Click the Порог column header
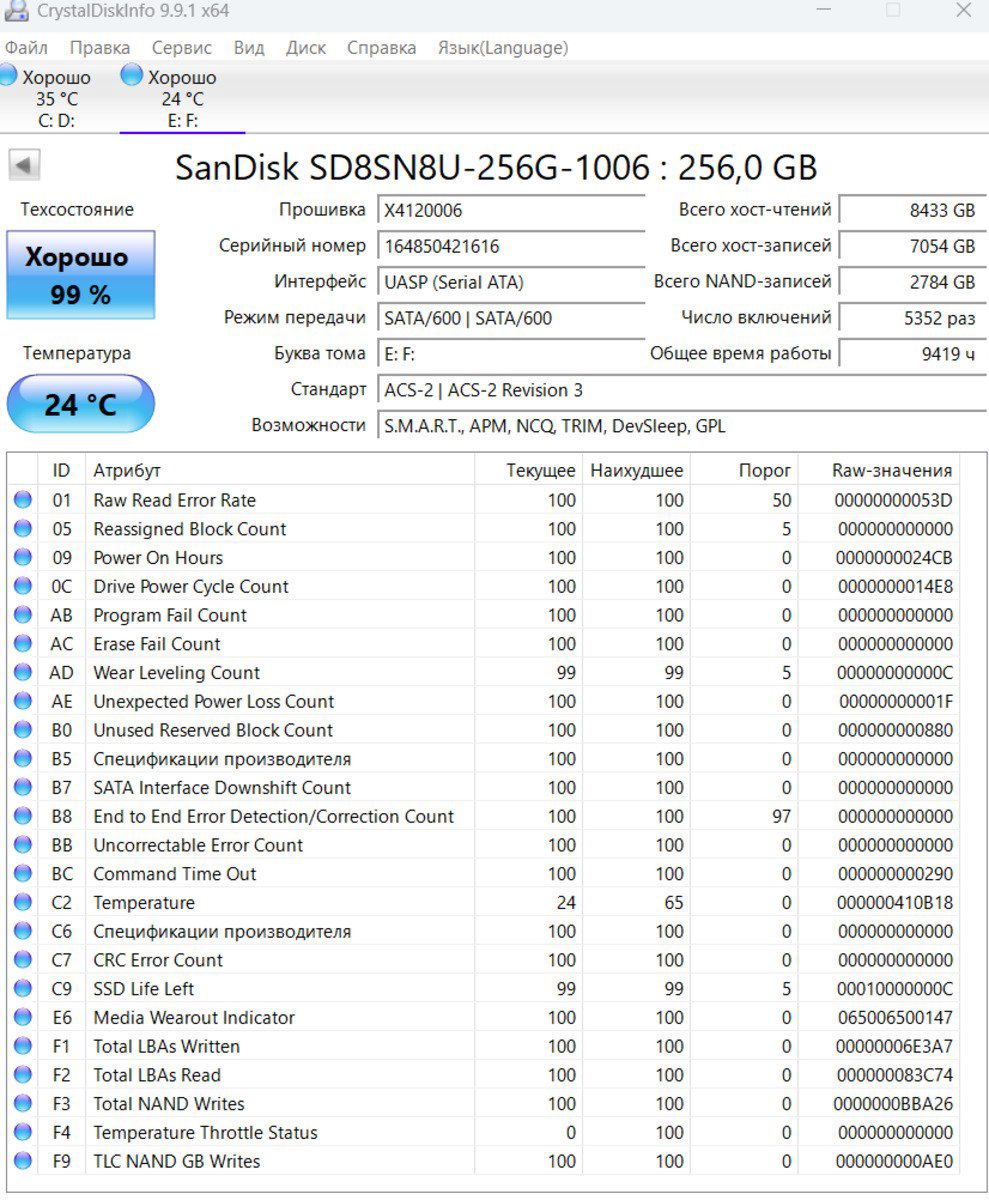Image resolution: width=989 pixels, height=1200 pixels. point(745,470)
